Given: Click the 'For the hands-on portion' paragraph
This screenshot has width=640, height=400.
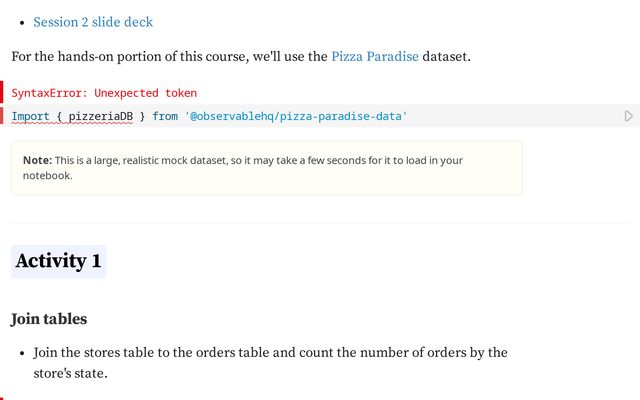Looking at the screenshot, I should 170,57.
